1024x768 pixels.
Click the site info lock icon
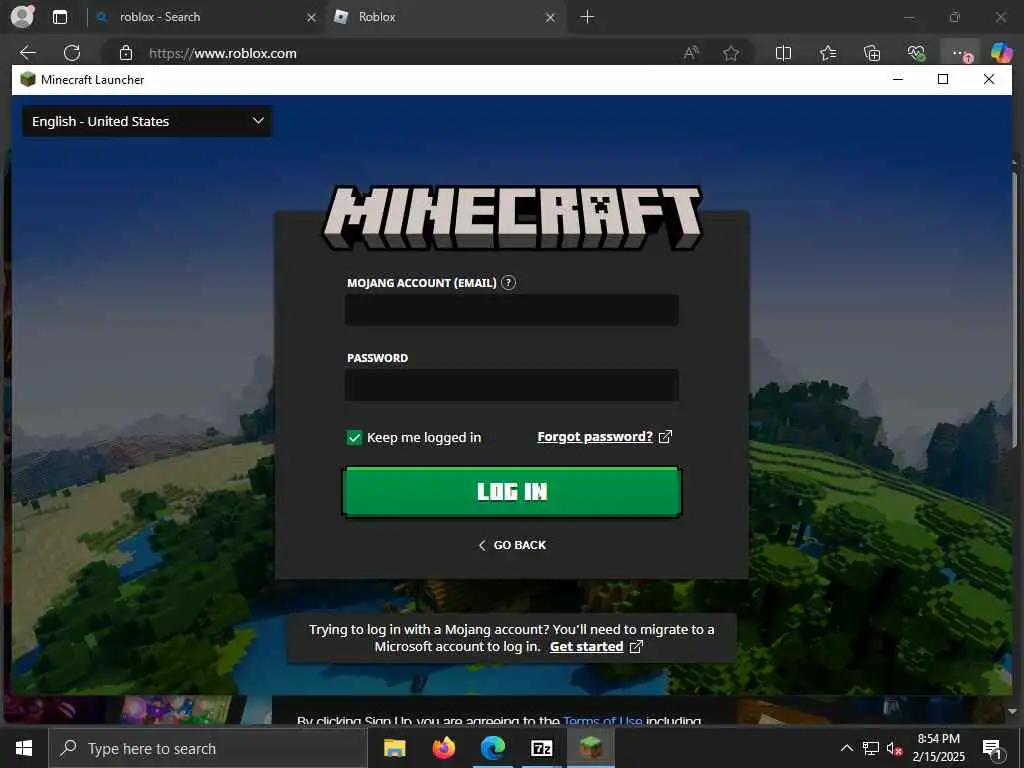coord(126,53)
